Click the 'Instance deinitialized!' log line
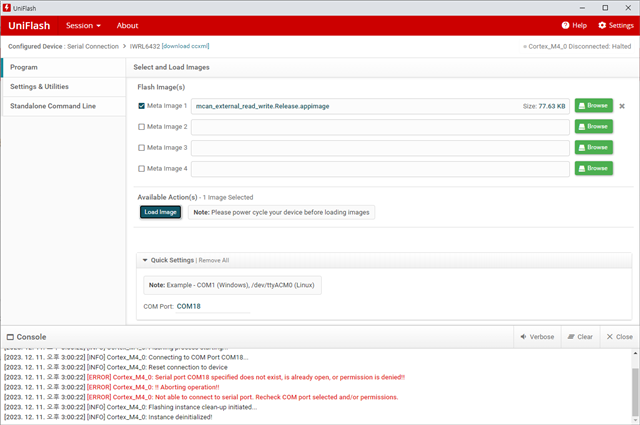Image resolution: width=640 pixels, height=425 pixels. 108,417
